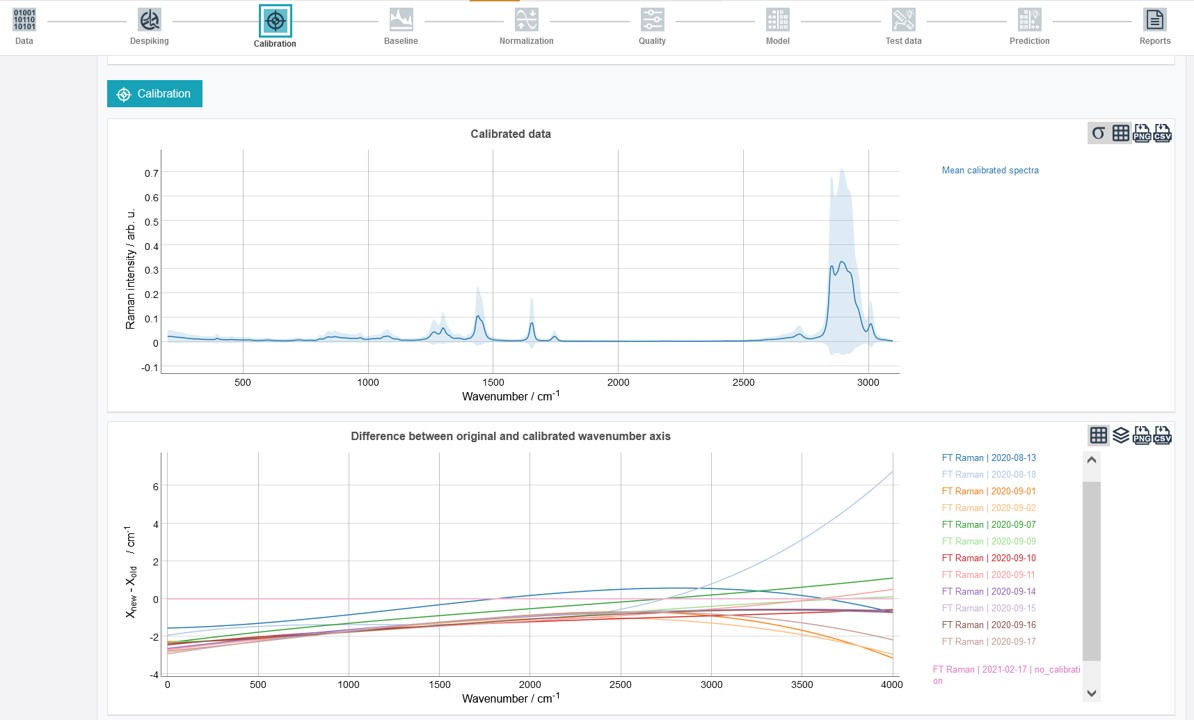1194x720 pixels.
Task: Toggle FT Raman 2020-09-15 trace
Action: (988, 609)
